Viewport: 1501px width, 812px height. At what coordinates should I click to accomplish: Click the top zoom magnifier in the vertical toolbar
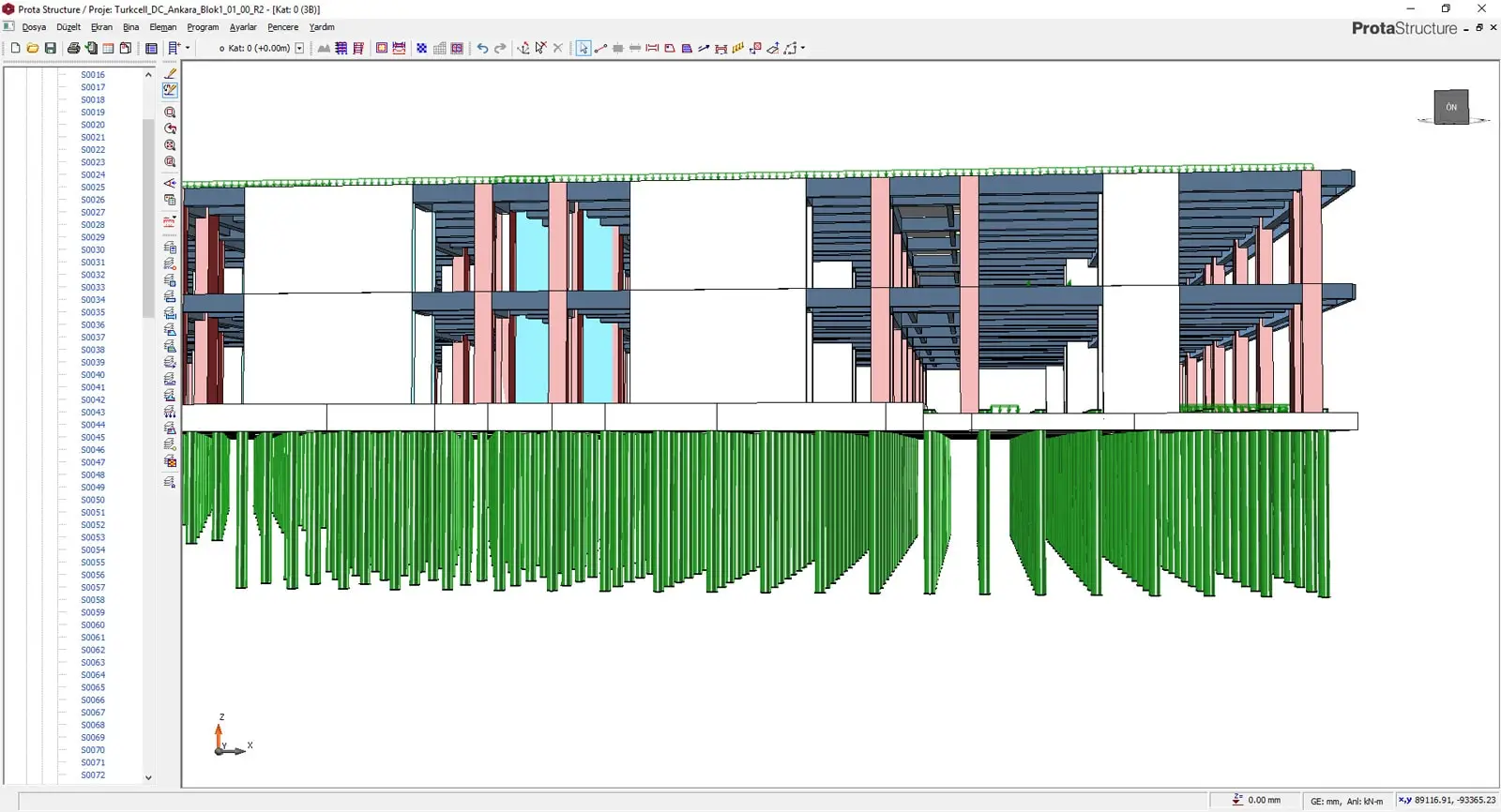170,113
